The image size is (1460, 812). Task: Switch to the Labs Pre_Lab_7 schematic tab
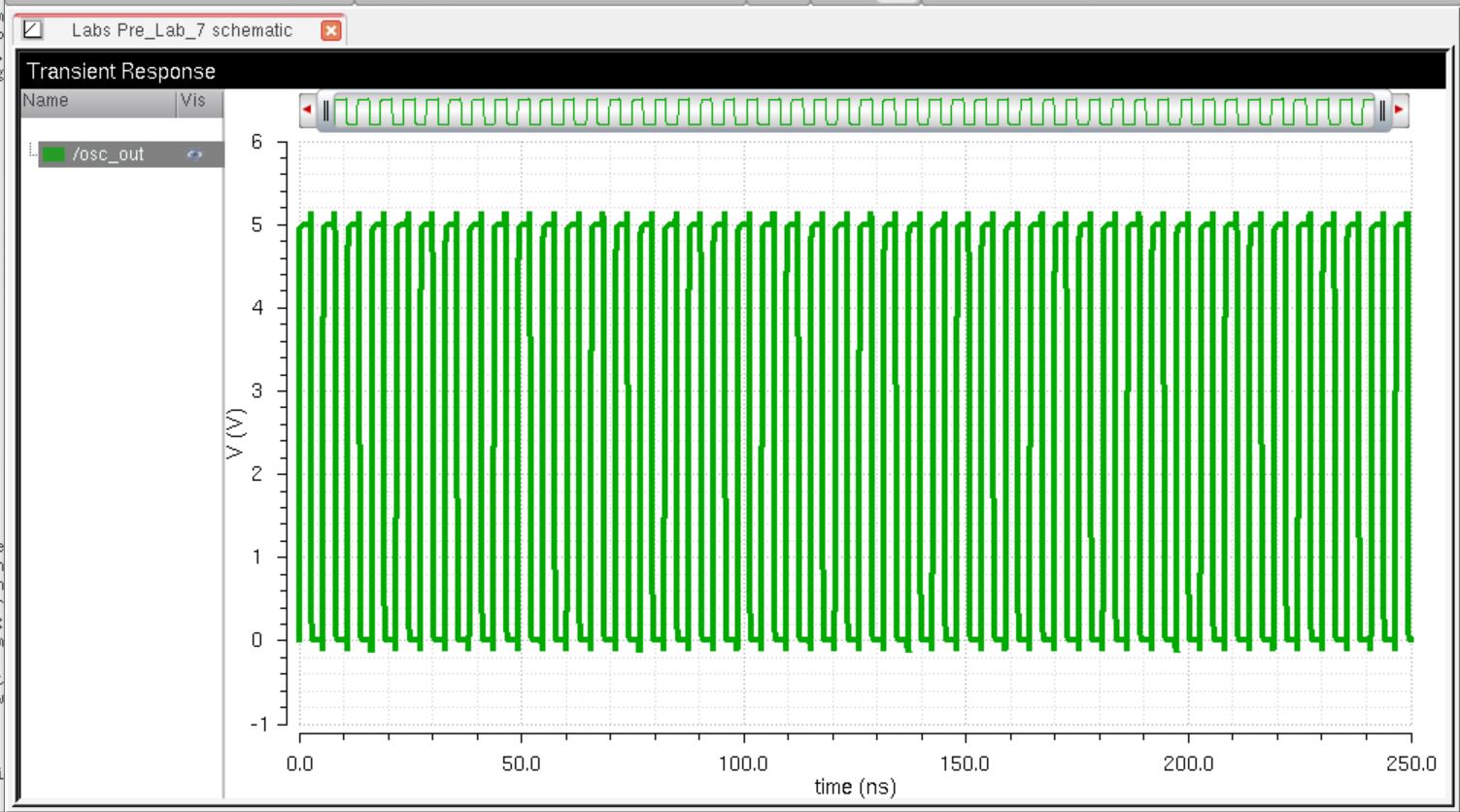coord(182,30)
